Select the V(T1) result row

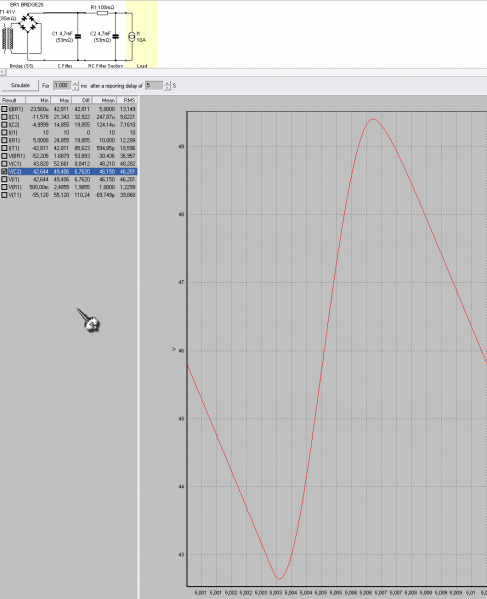(69, 195)
